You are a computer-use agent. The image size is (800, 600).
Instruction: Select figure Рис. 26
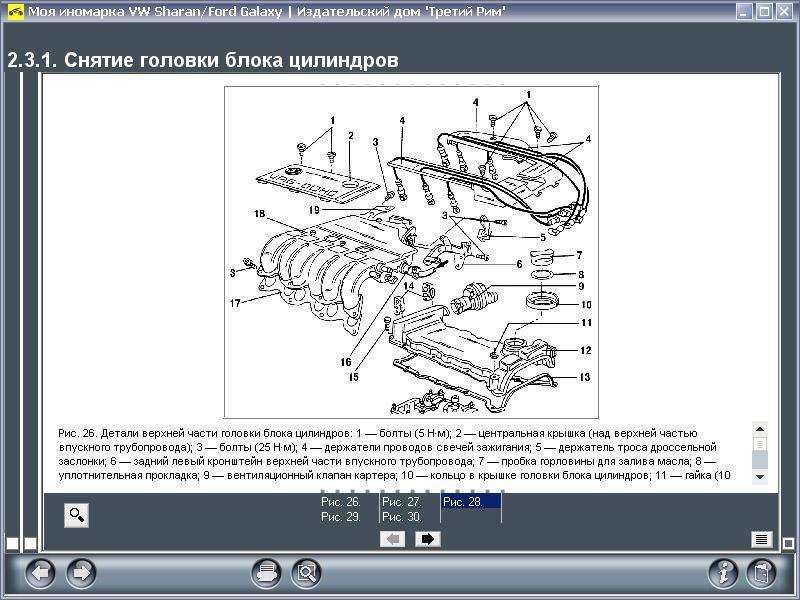tap(340, 502)
